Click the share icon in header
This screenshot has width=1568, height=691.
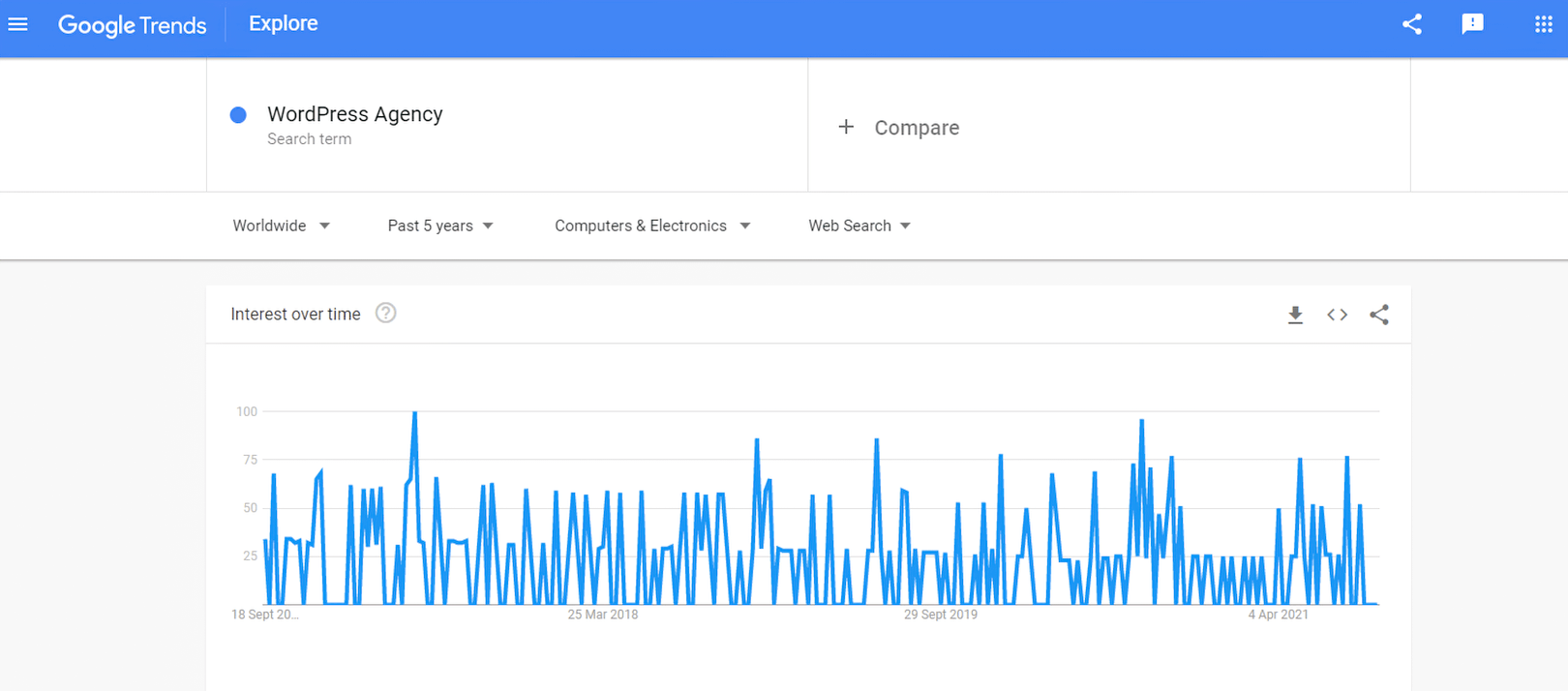point(1412,24)
